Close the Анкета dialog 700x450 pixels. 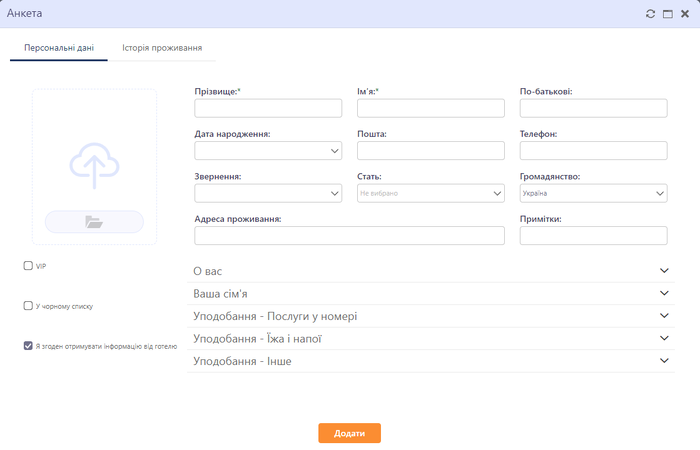point(684,14)
